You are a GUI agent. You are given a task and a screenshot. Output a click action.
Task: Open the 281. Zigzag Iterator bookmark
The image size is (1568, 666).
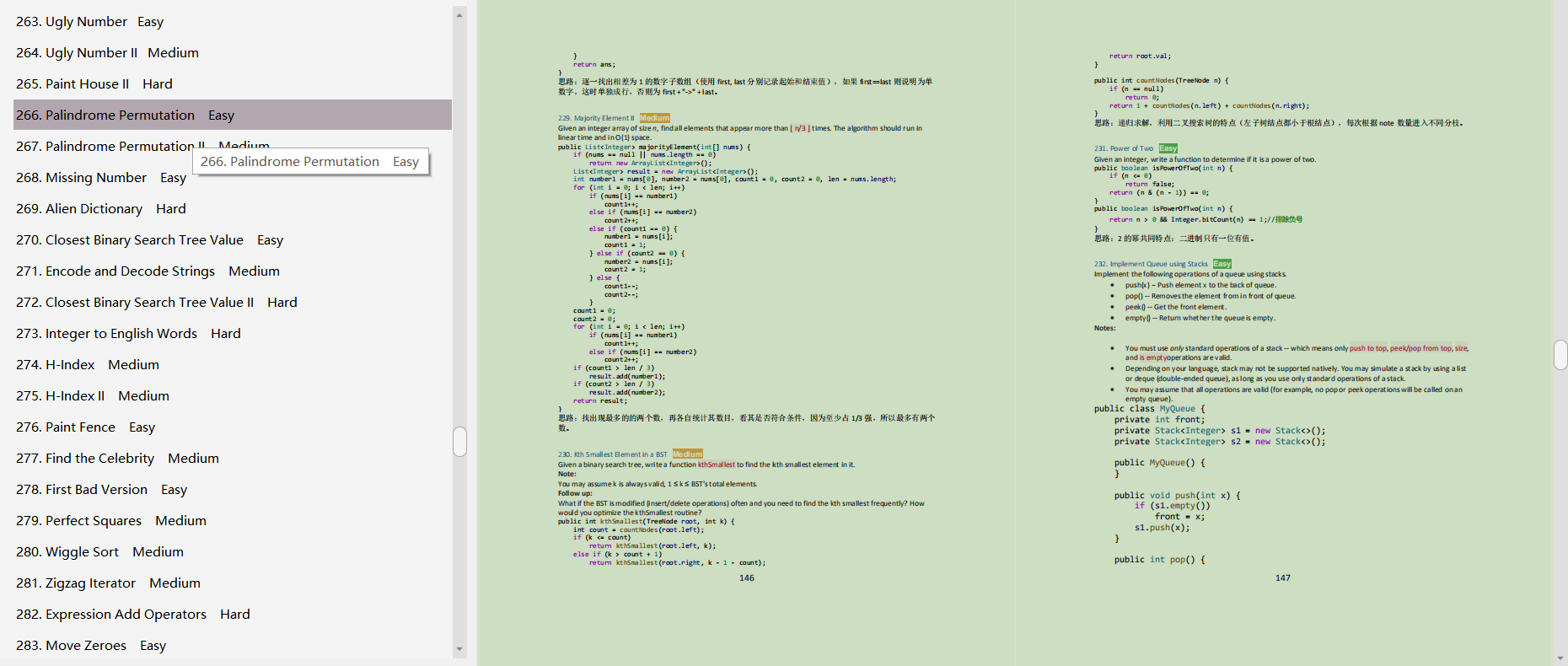tap(108, 583)
